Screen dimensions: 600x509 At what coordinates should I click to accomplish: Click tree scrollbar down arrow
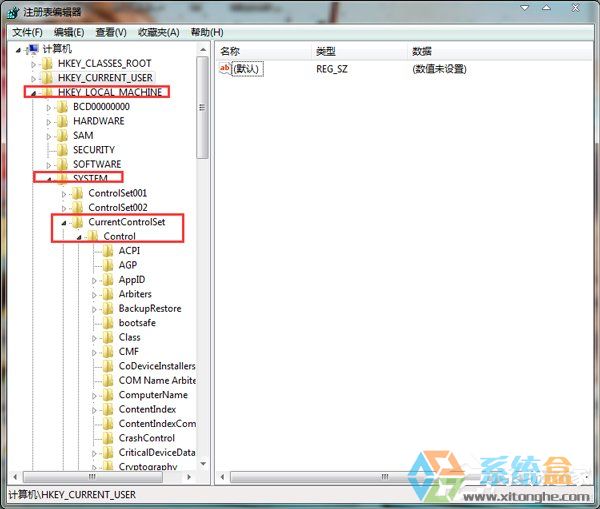pos(203,464)
